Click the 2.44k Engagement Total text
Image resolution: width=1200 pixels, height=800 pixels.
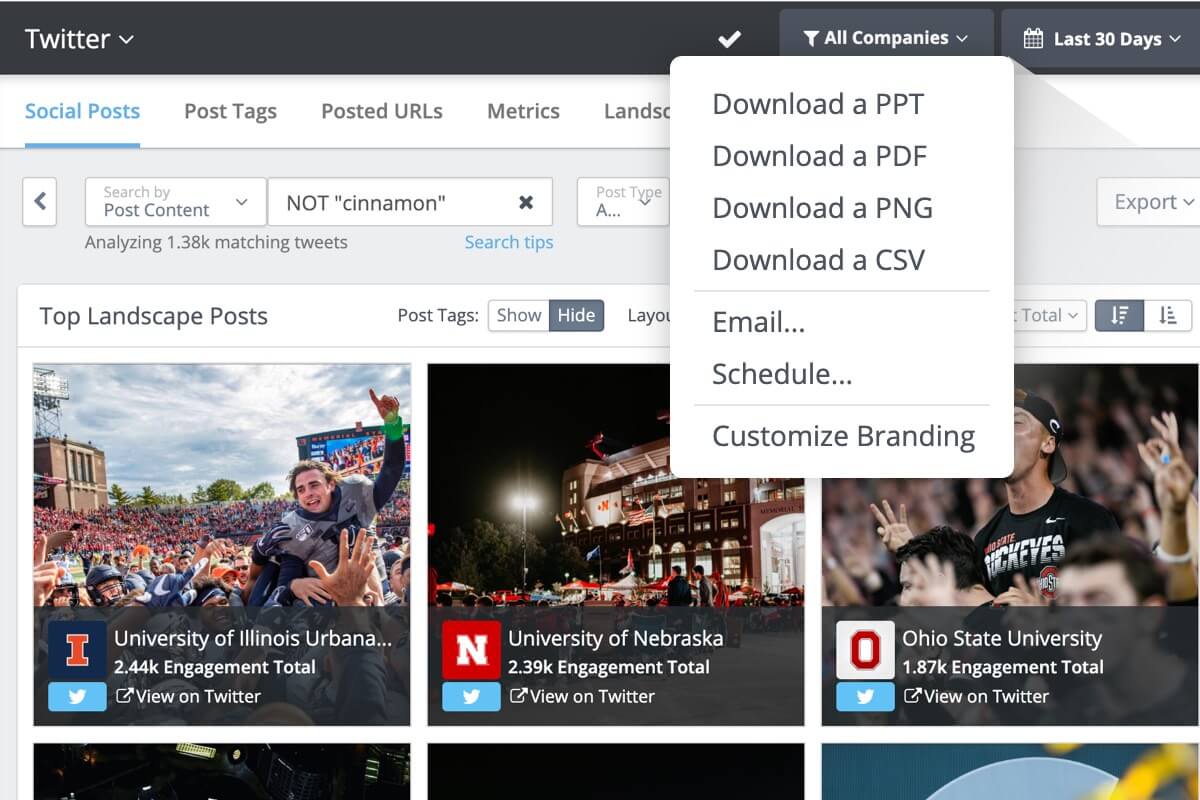[215, 667]
